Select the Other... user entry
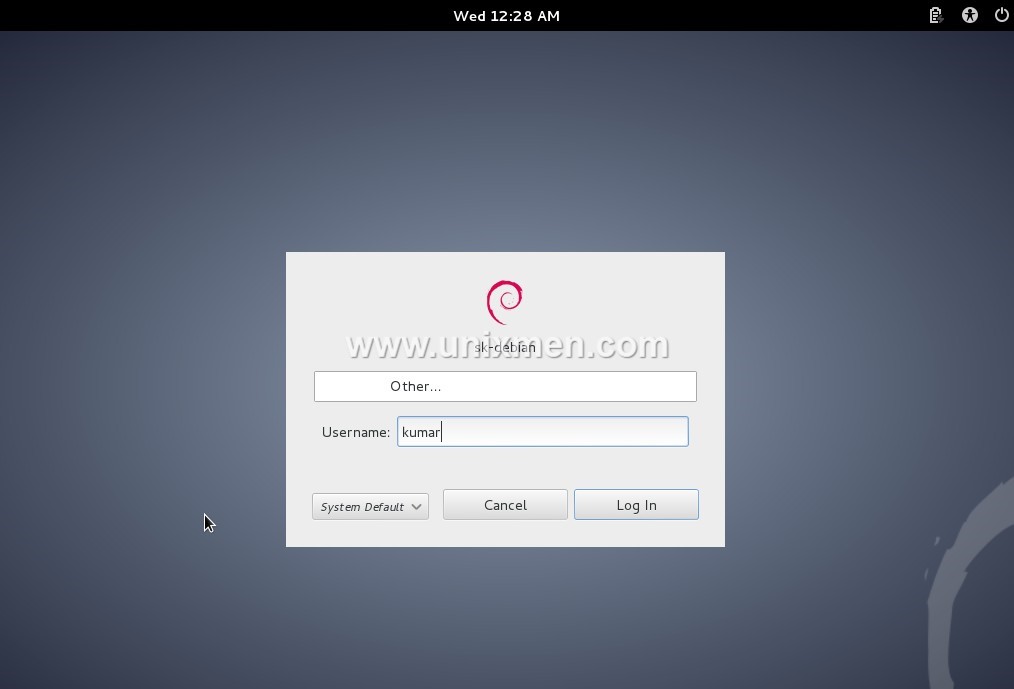Viewport: 1014px width, 689px height. [x=505, y=386]
